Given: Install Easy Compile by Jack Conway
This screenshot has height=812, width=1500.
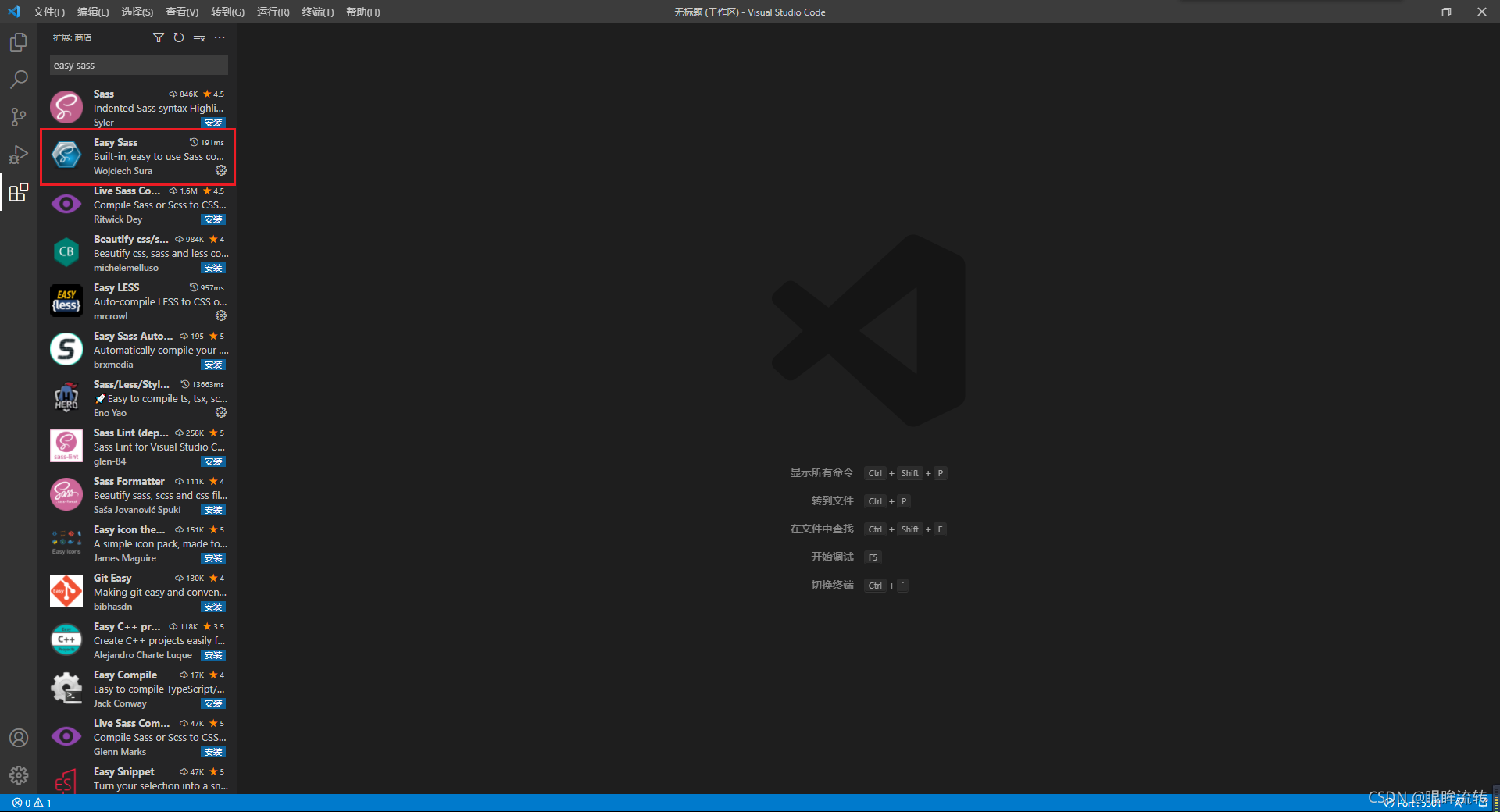Looking at the screenshot, I should 213,703.
